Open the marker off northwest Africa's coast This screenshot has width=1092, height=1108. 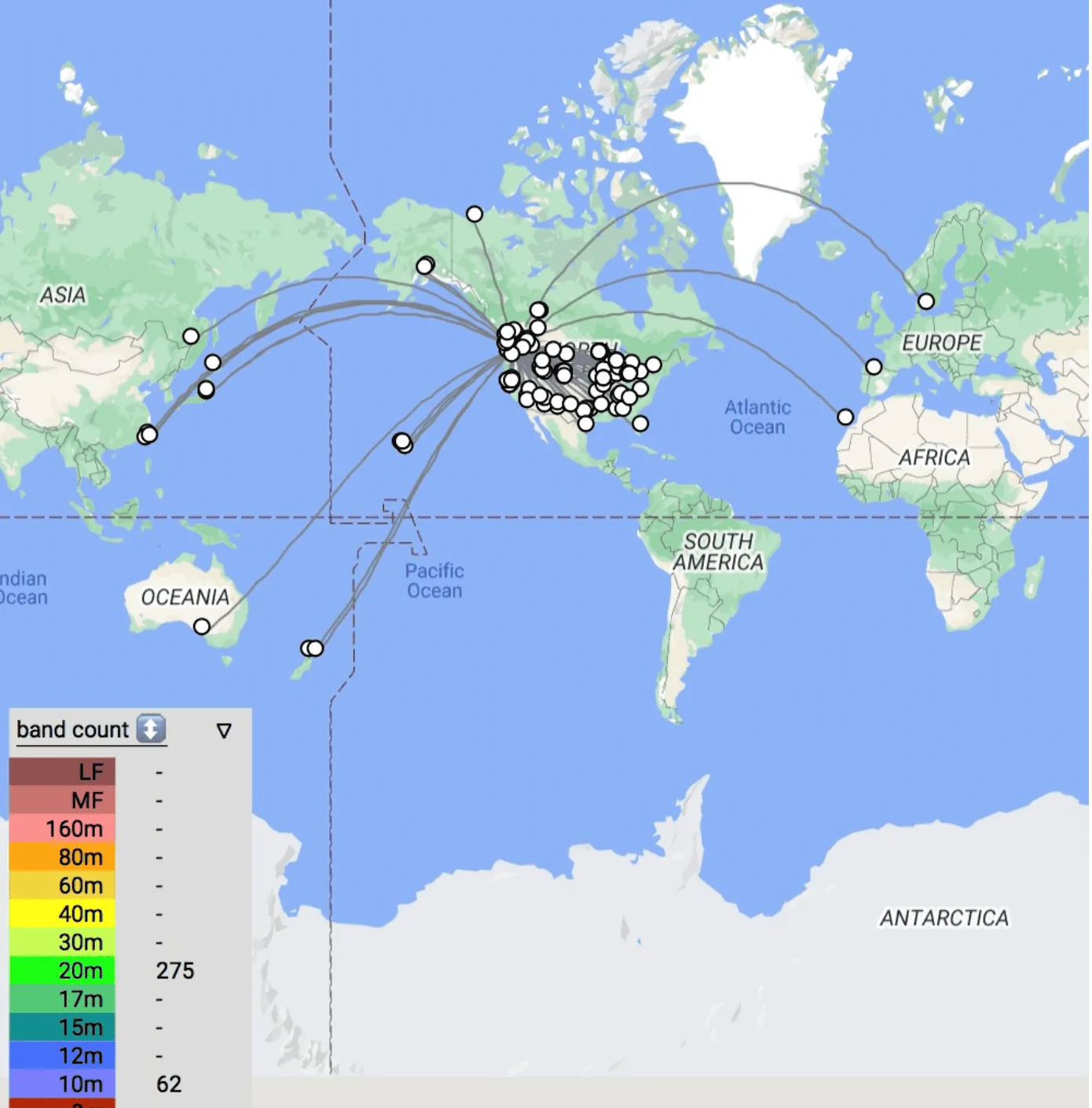(x=845, y=416)
